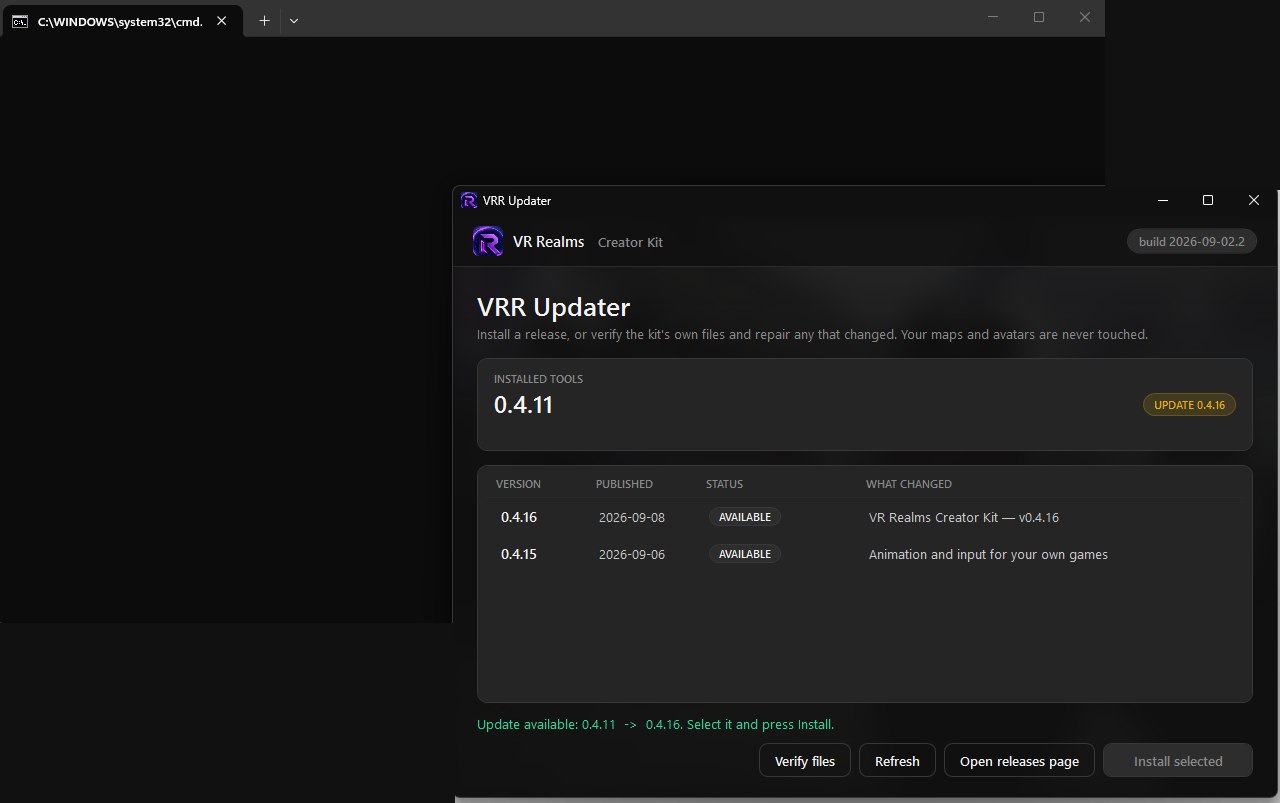Minimize the VRR Updater window
The height and width of the screenshot is (803, 1280).
pos(1163,200)
